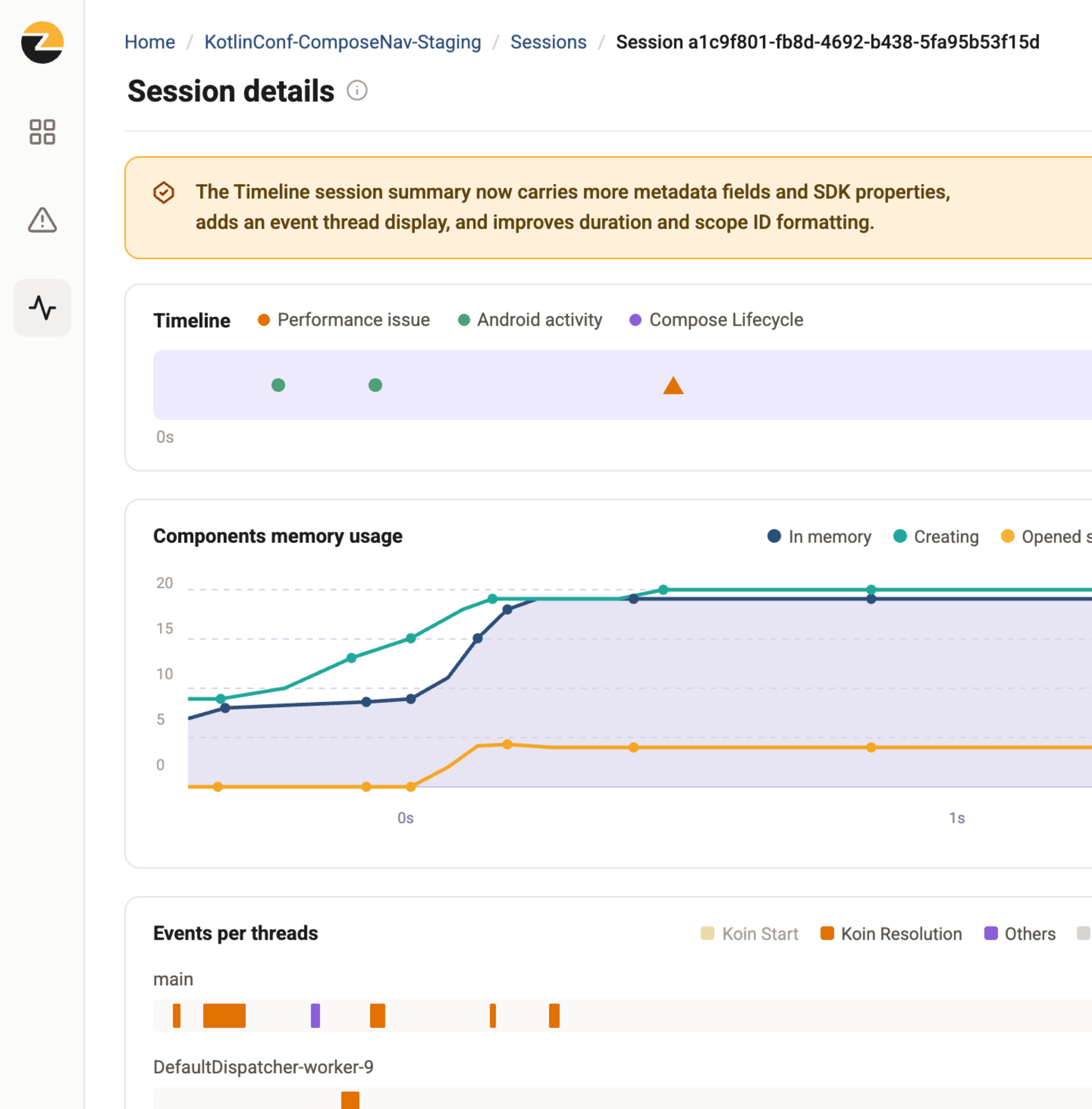Toggle Performance issue legend in Timeline
Viewport: 1092px width, 1109px height.
(344, 320)
